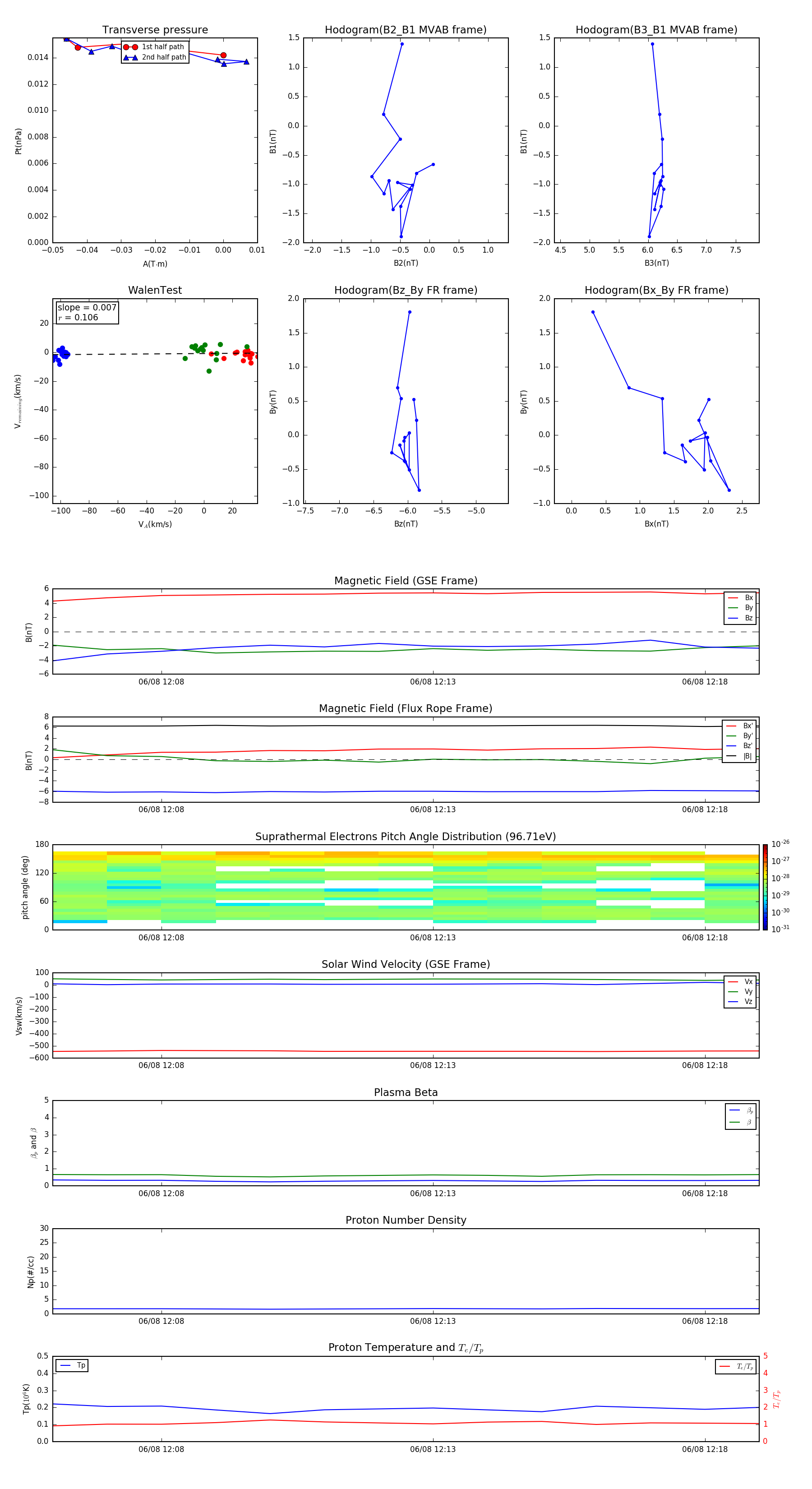
Task: Select the 'By' legend entry in GSE magnetic field
Action: tap(740, 607)
